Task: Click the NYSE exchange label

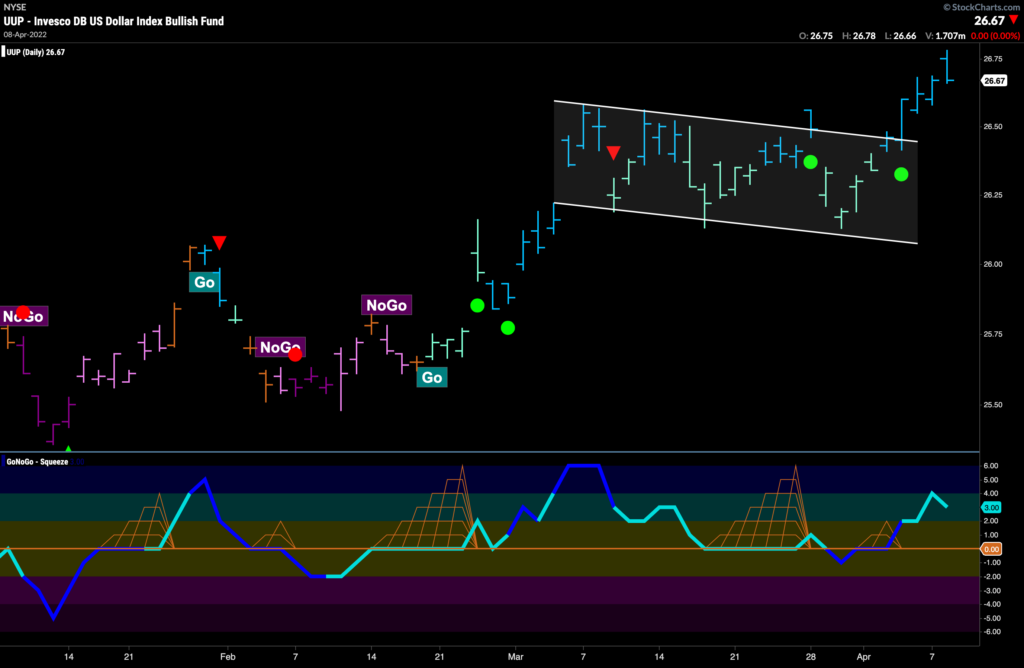Action: [14, 7]
